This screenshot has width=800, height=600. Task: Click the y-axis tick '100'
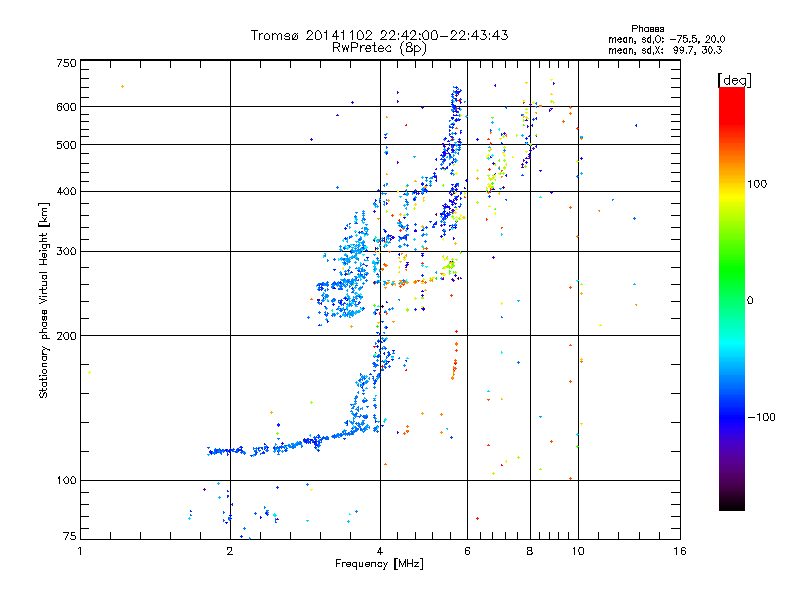[x=66, y=481]
